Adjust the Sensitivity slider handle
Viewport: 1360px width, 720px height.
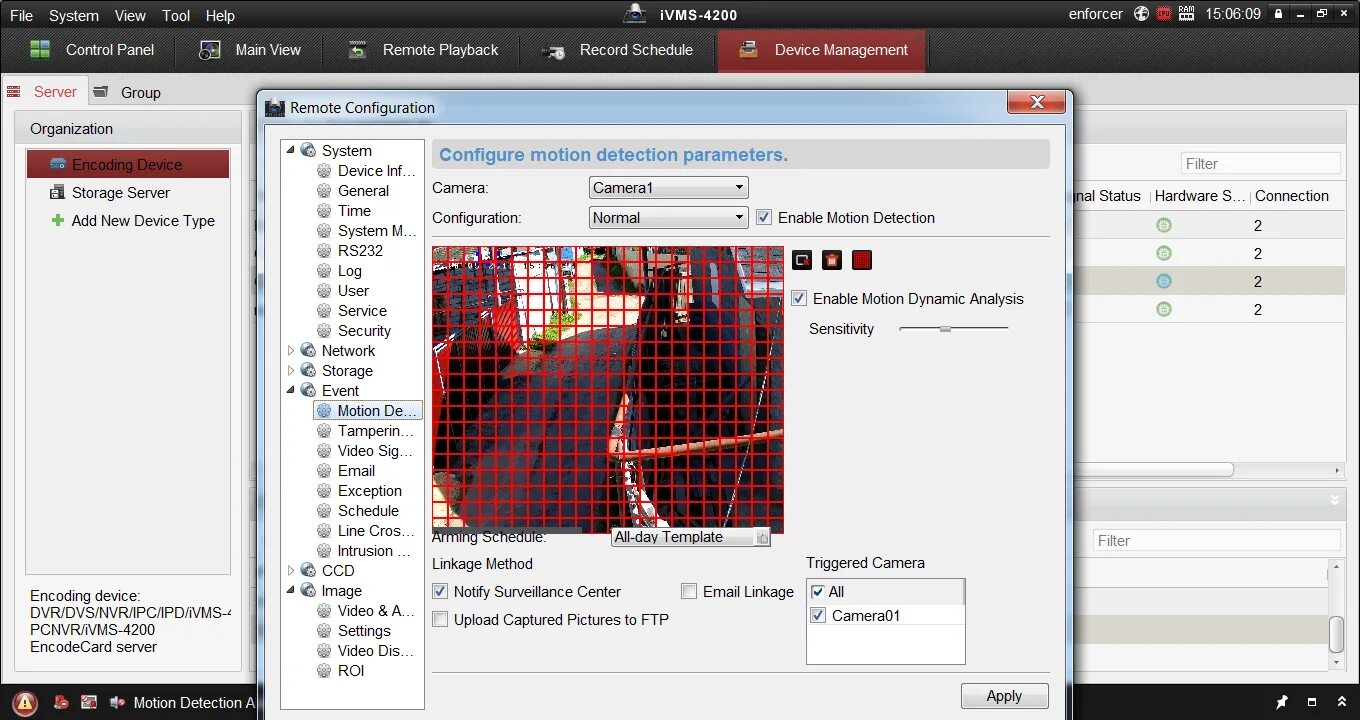[945, 328]
